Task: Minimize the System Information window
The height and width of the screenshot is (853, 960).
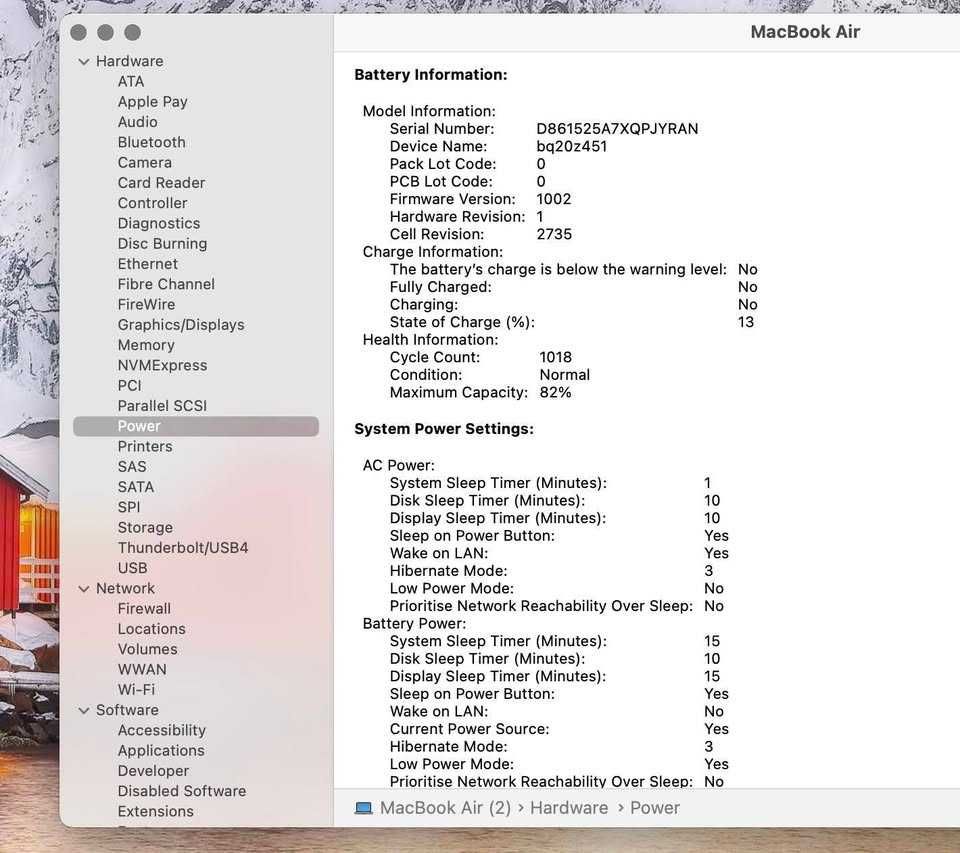Action: [x=105, y=32]
